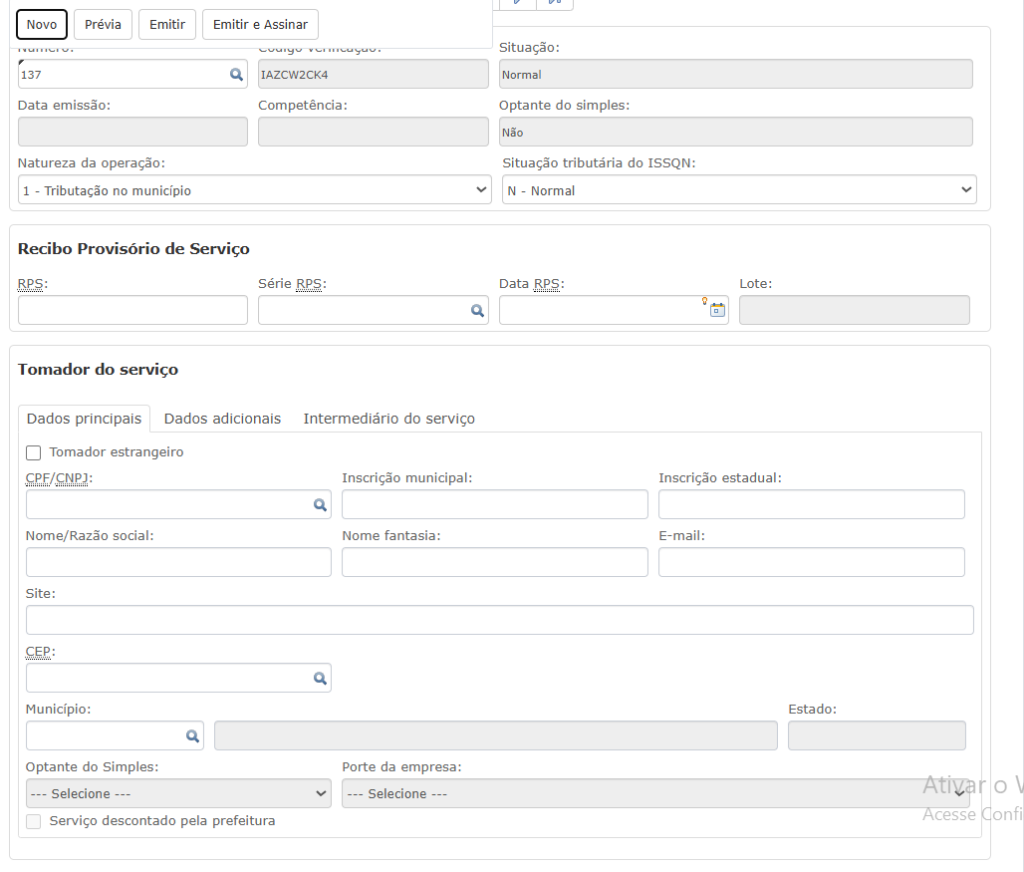Click the Inscrição estadual input field
This screenshot has width=1024, height=872.
(x=811, y=505)
